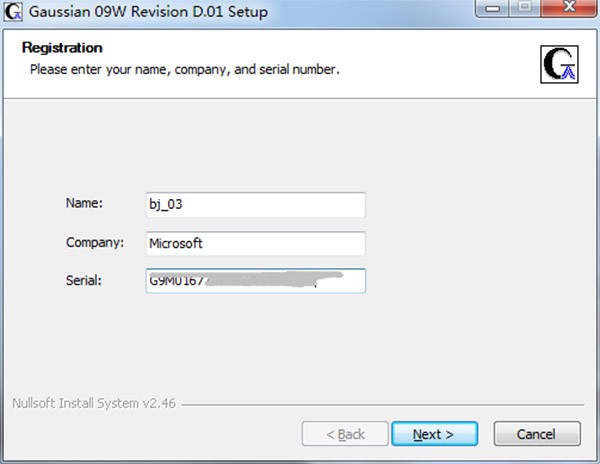Click the "Please enter your name" instruction text
Screen dimensions: 600x464
(x=184, y=70)
